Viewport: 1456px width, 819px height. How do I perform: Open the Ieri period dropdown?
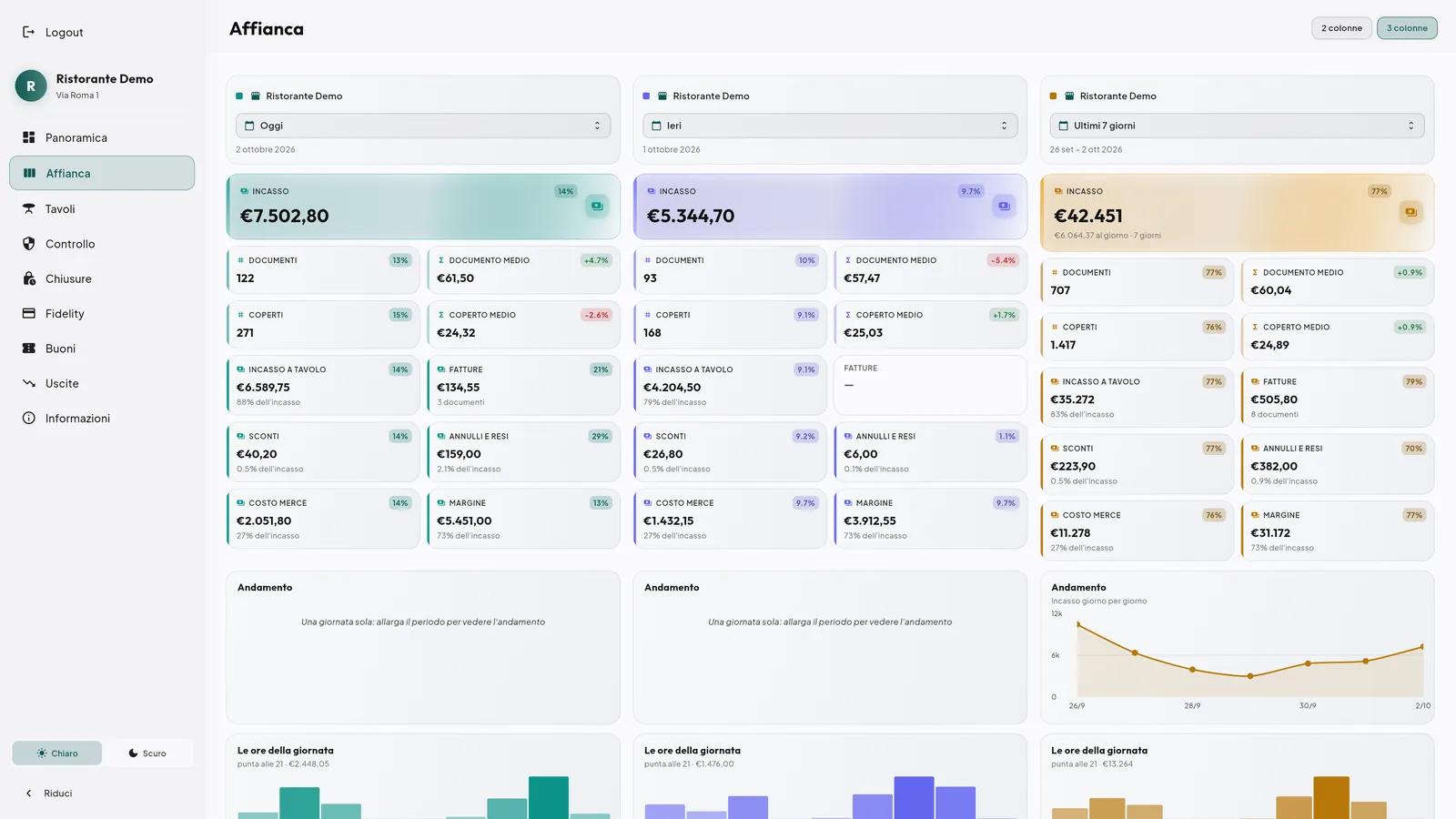tap(830, 126)
